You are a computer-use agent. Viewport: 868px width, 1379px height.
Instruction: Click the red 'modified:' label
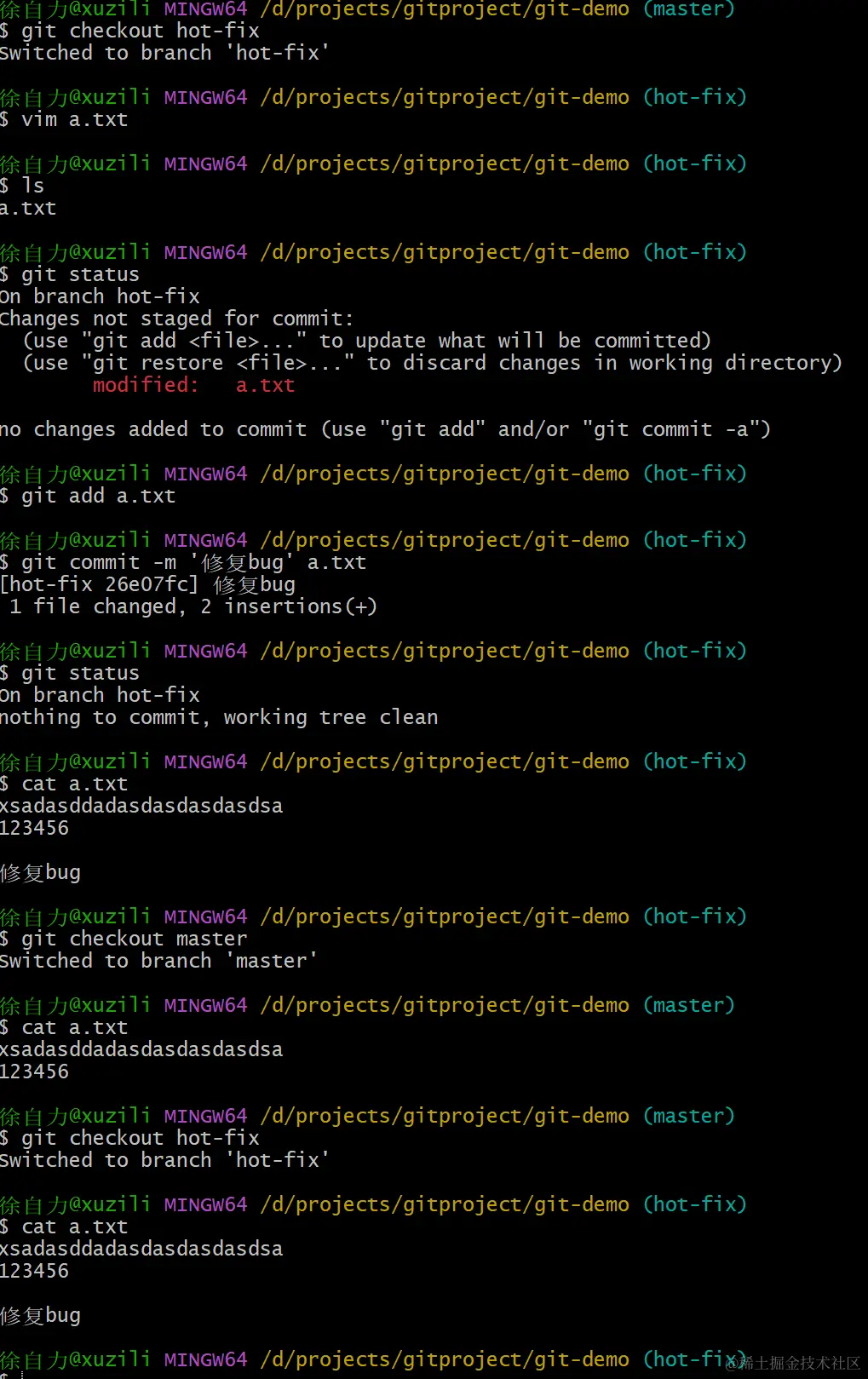tap(146, 385)
